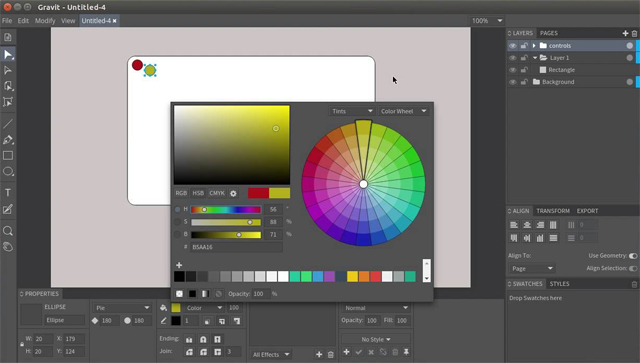The width and height of the screenshot is (640, 363).
Task: Open the 100% zoom dropdown
Action: [487, 20]
